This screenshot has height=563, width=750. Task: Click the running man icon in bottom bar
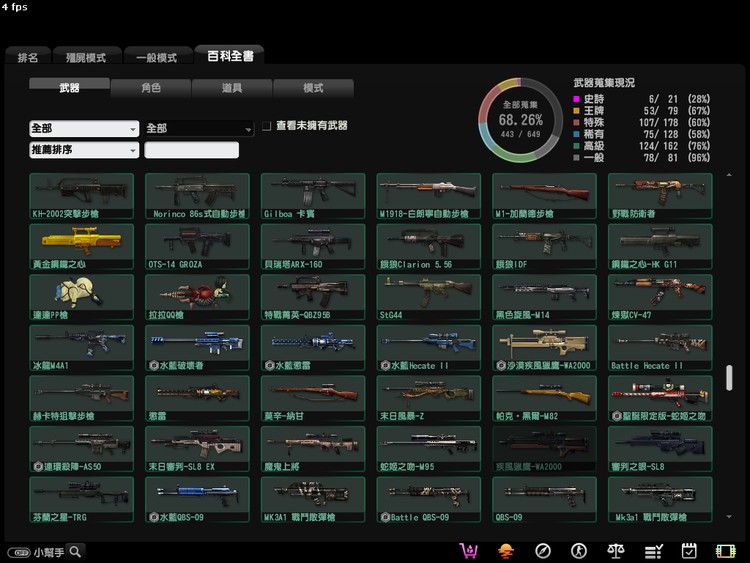tap(579, 551)
